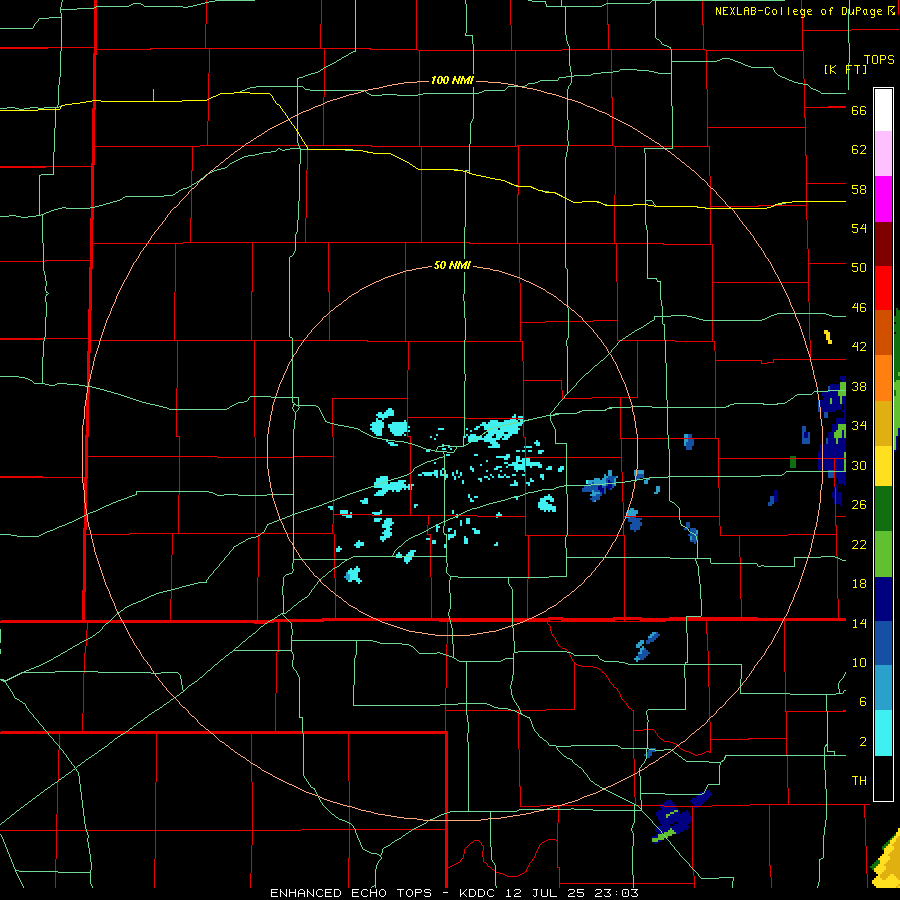Click the magenta legend swatch

click(883, 199)
